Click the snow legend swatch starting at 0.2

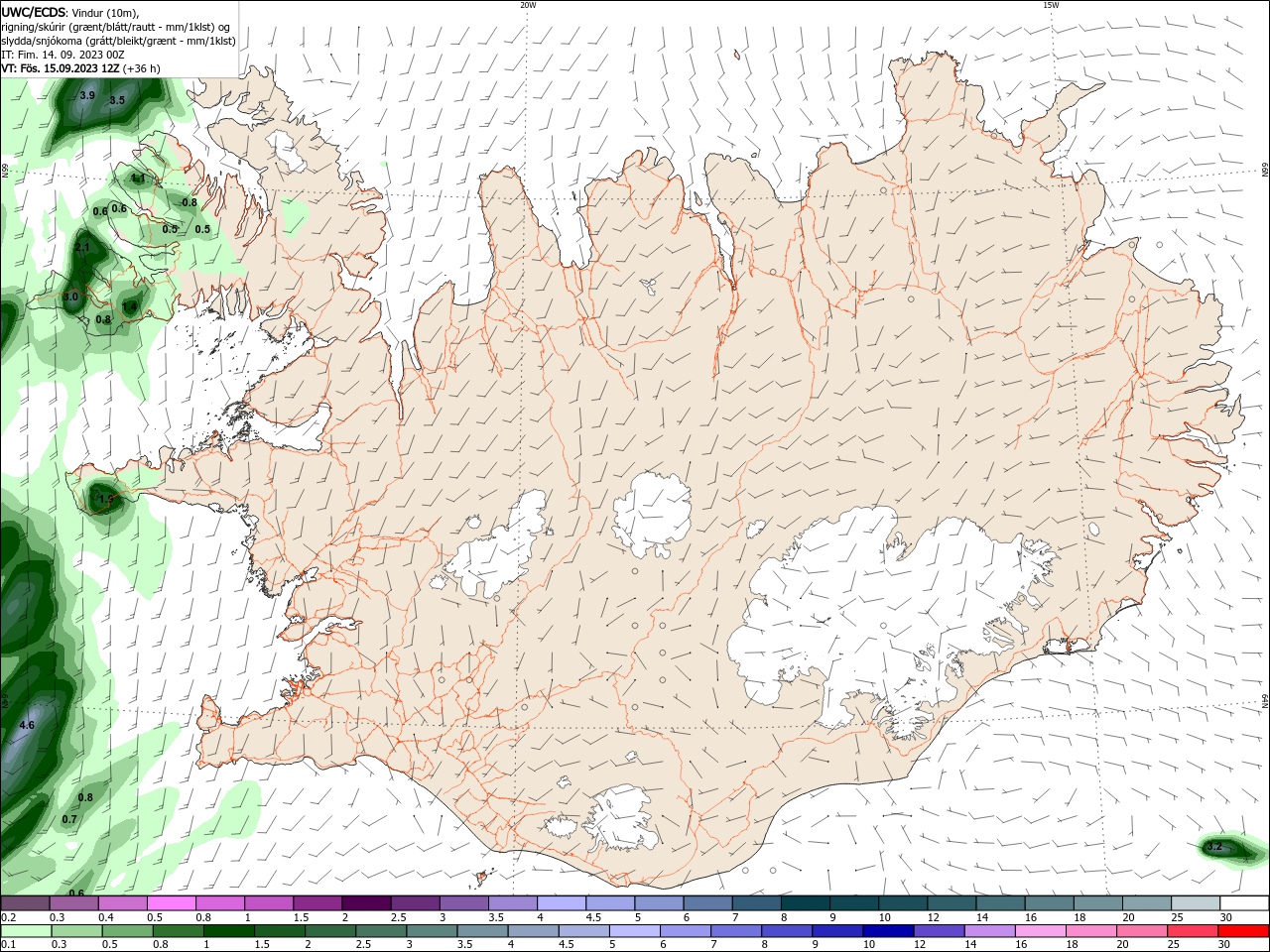click(25, 903)
